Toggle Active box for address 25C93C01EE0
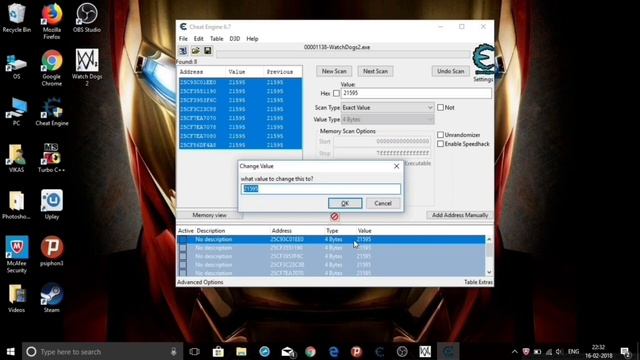The width and height of the screenshot is (640, 360). [x=183, y=239]
